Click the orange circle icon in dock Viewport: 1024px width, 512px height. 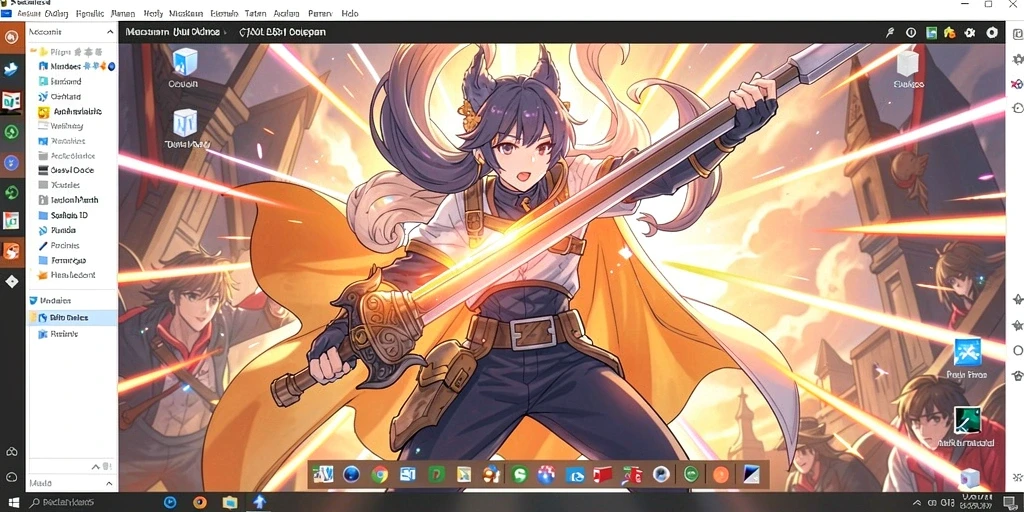click(x=720, y=474)
